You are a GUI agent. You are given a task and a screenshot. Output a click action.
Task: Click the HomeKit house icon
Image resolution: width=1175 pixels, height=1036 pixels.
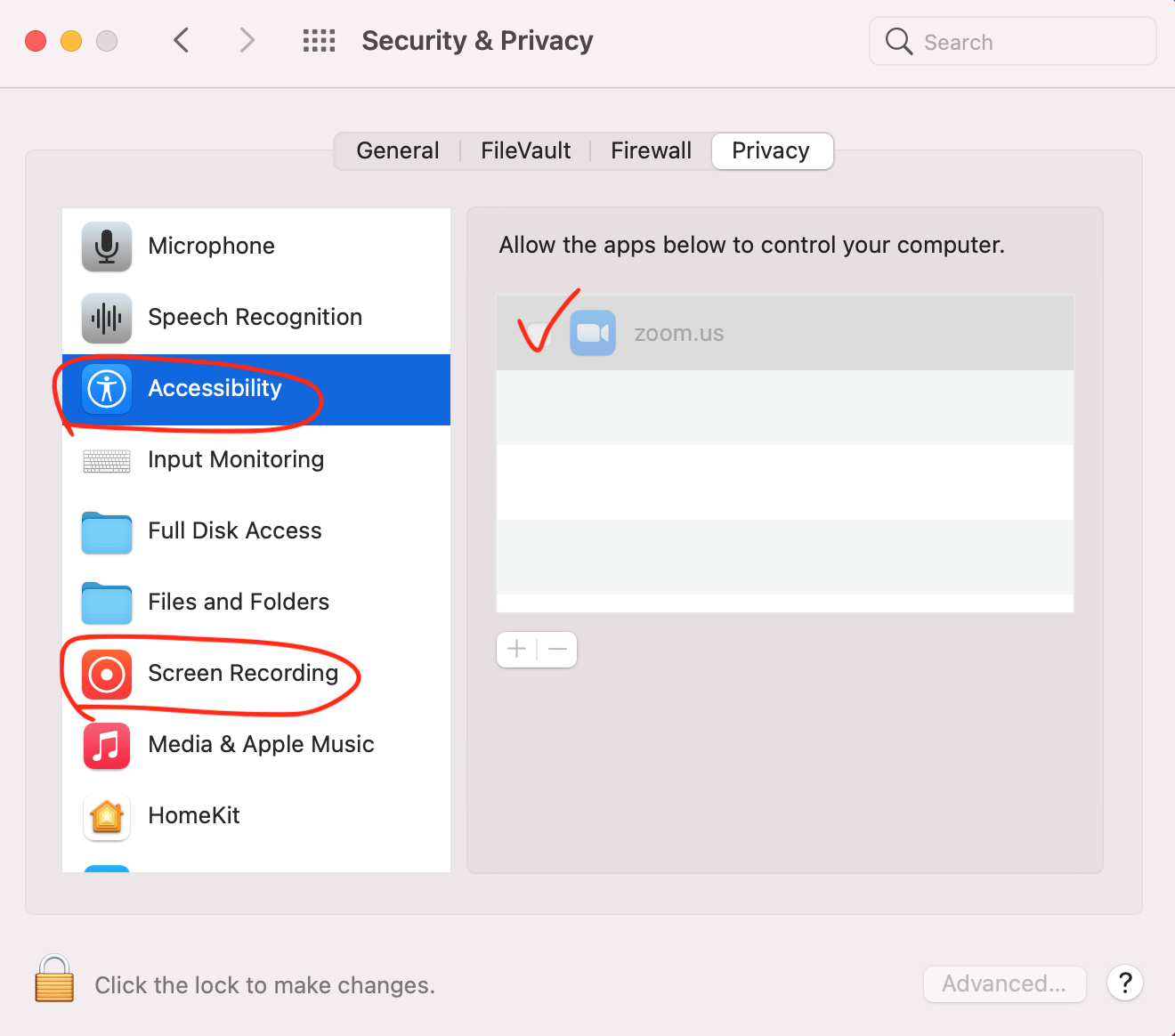pyautogui.click(x=107, y=816)
